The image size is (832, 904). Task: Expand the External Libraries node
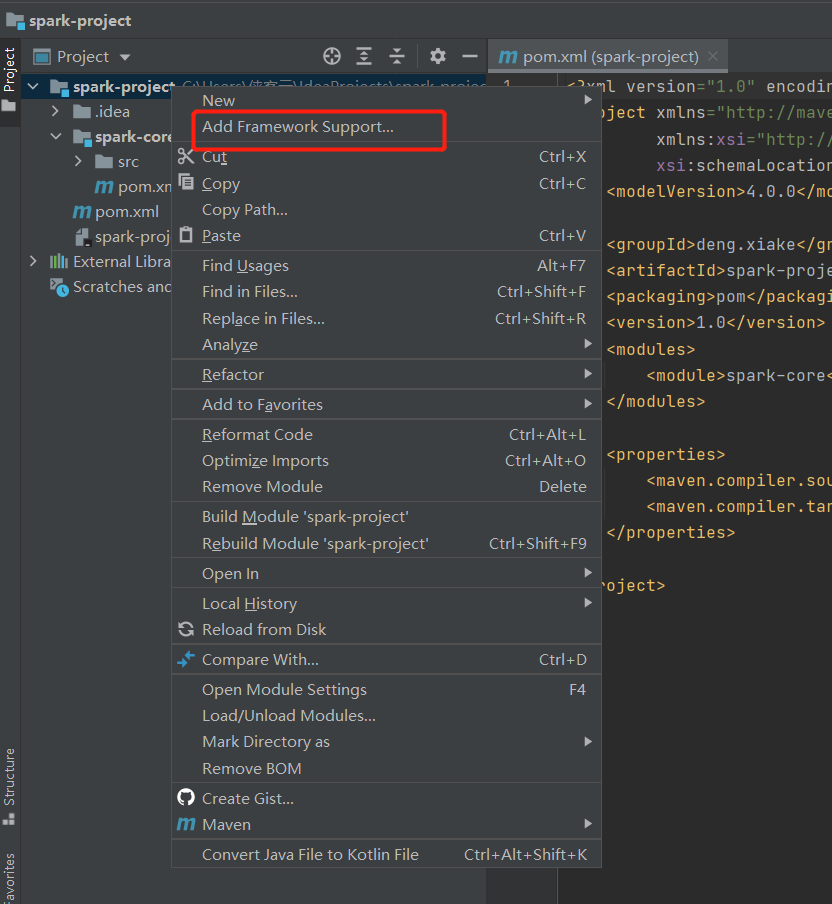coord(33,262)
